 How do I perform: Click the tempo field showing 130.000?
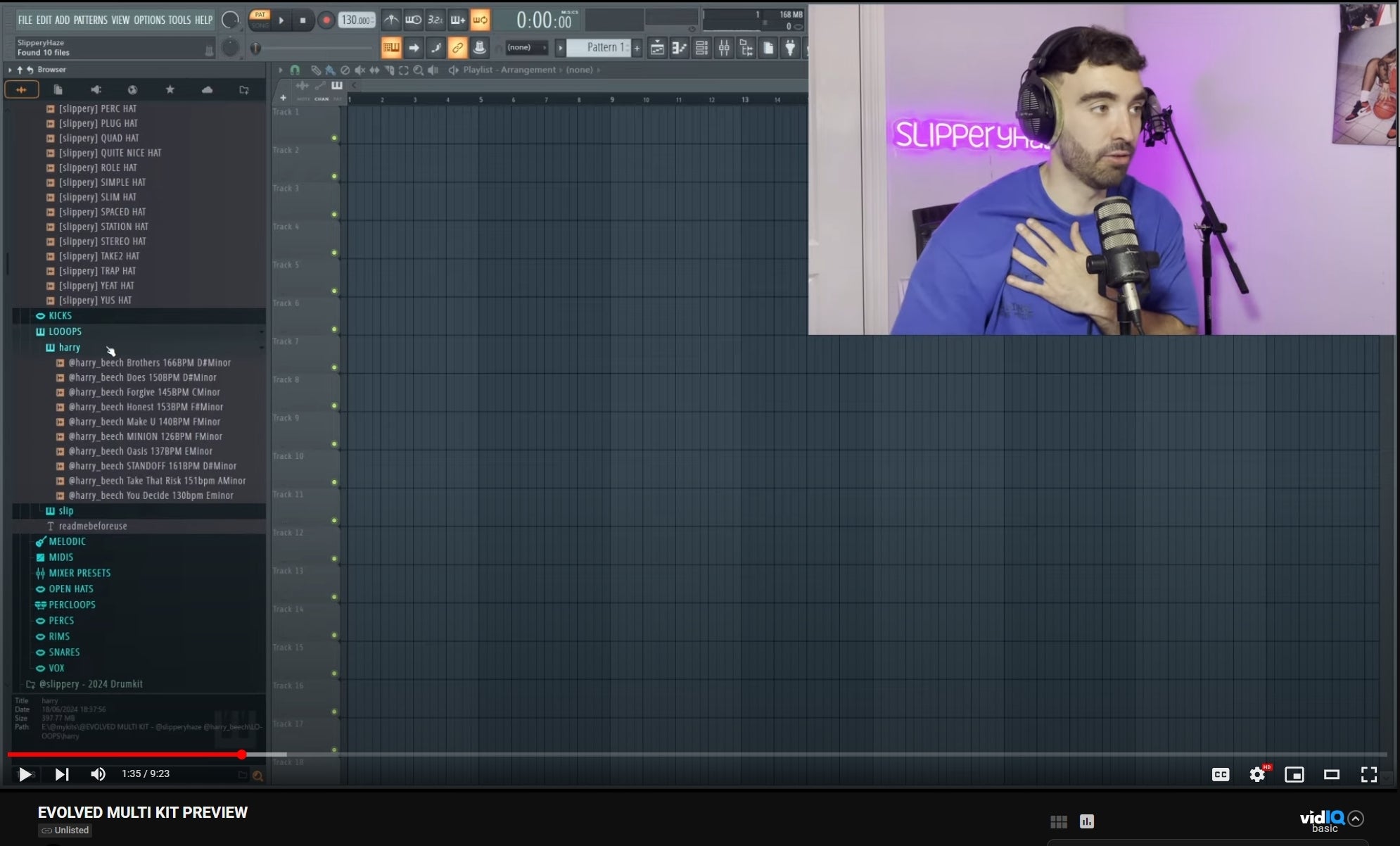coord(356,20)
